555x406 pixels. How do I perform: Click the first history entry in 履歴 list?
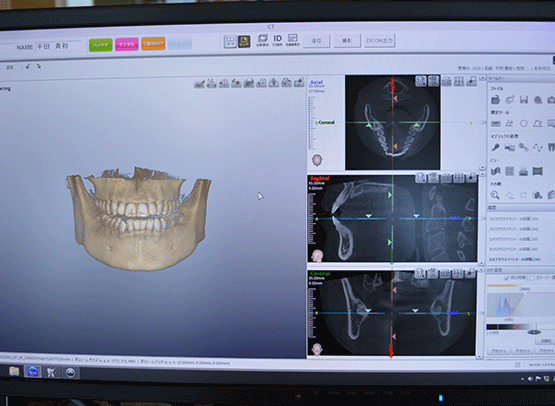(514, 219)
